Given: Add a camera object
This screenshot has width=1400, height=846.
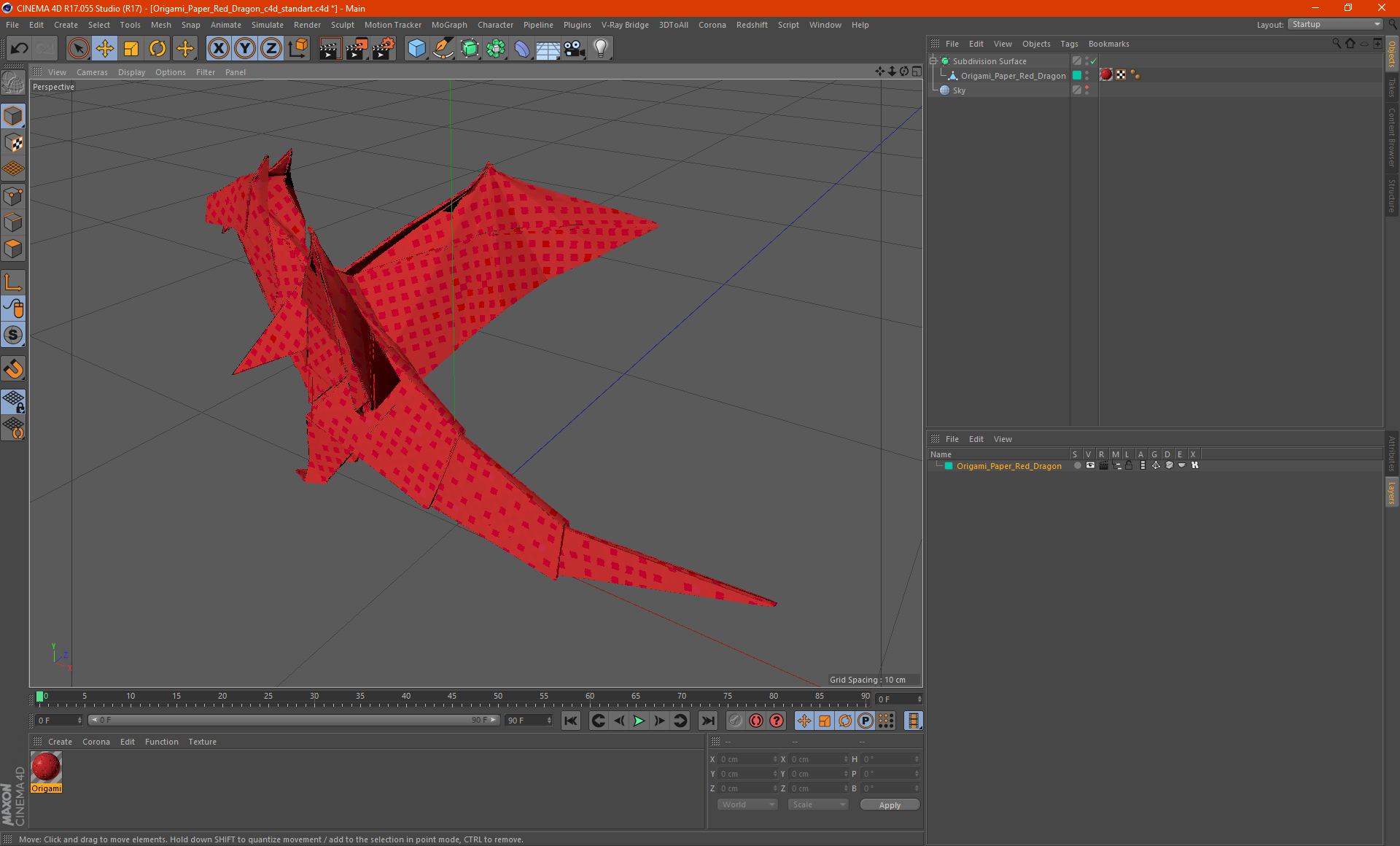Looking at the screenshot, I should pos(574,49).
